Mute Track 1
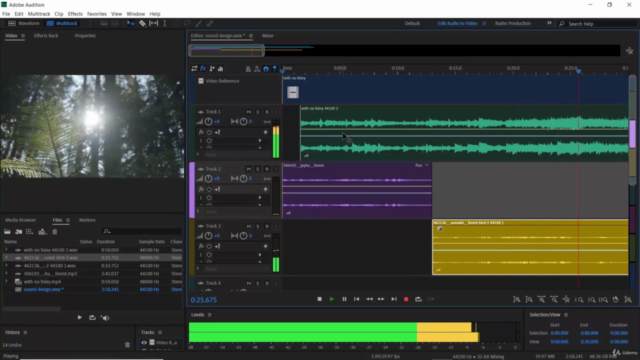The image size is (640, 360). 249,112
